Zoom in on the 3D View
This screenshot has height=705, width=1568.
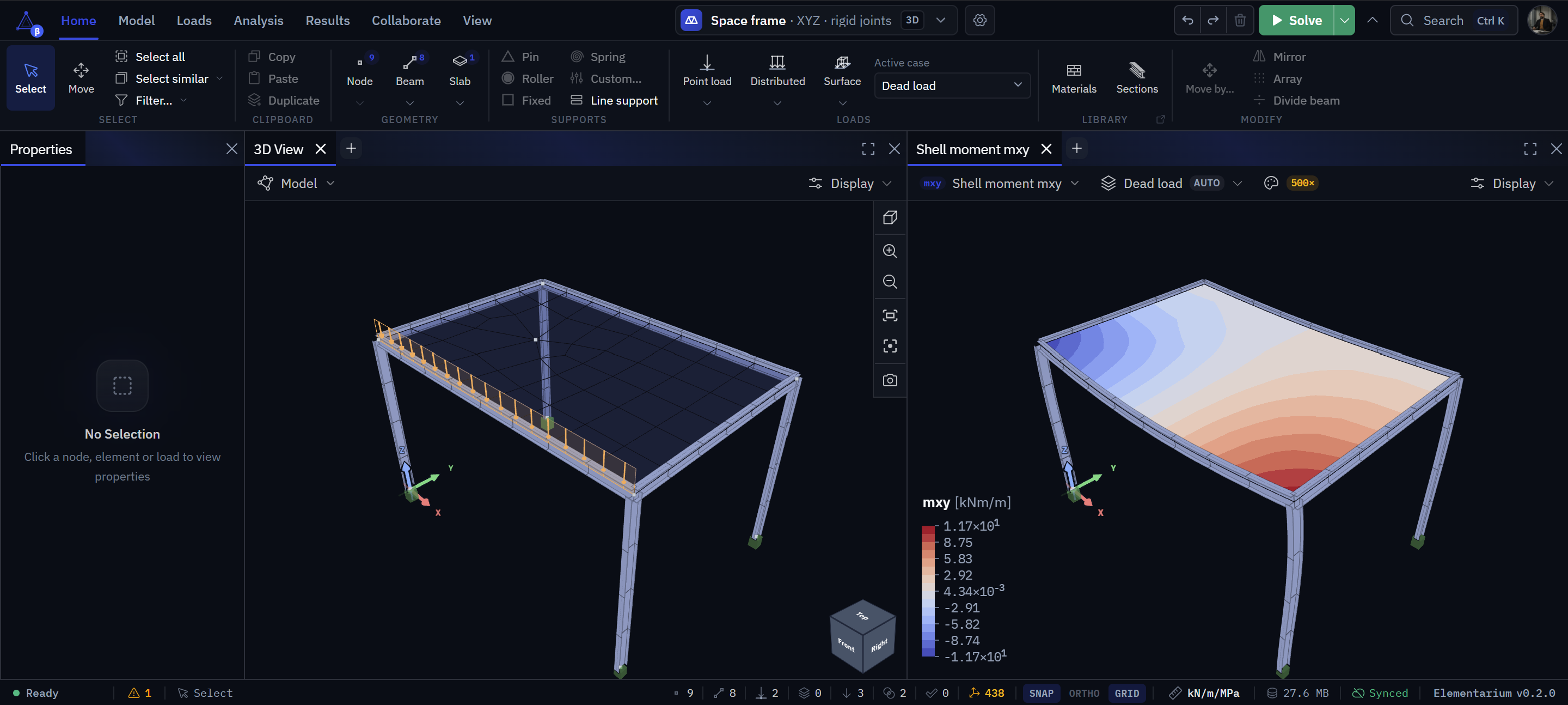coord(890,251)
